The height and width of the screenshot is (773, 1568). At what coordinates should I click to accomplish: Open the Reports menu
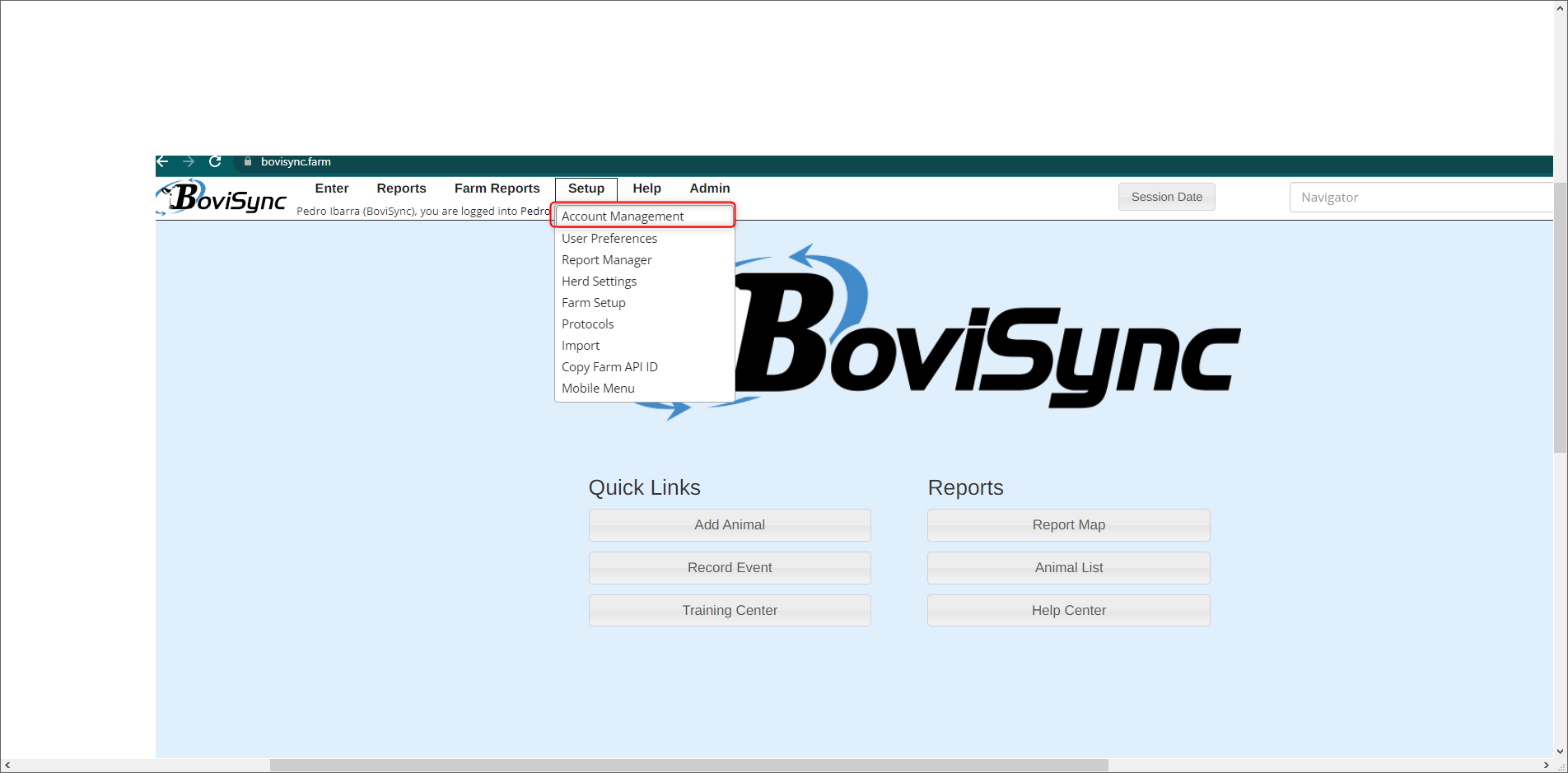(401, 189)
